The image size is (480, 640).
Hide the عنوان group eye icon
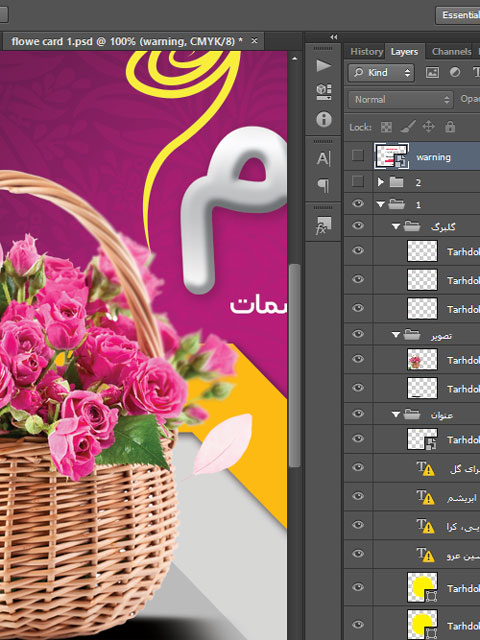point(358,413)
